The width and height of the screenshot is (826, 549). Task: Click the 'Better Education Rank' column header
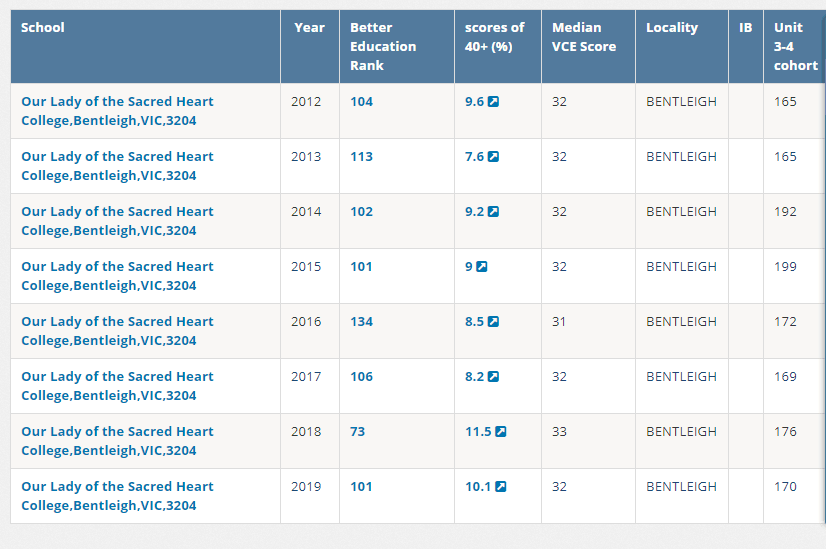pyautogui.click(x=383, y=46)
